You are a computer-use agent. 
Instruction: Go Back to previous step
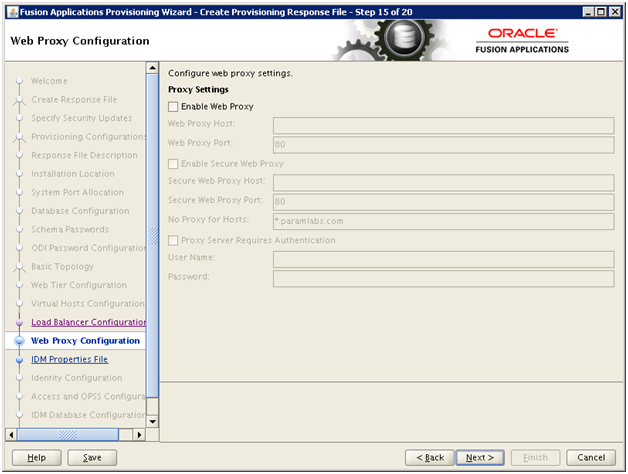click(x=430, y=458)
